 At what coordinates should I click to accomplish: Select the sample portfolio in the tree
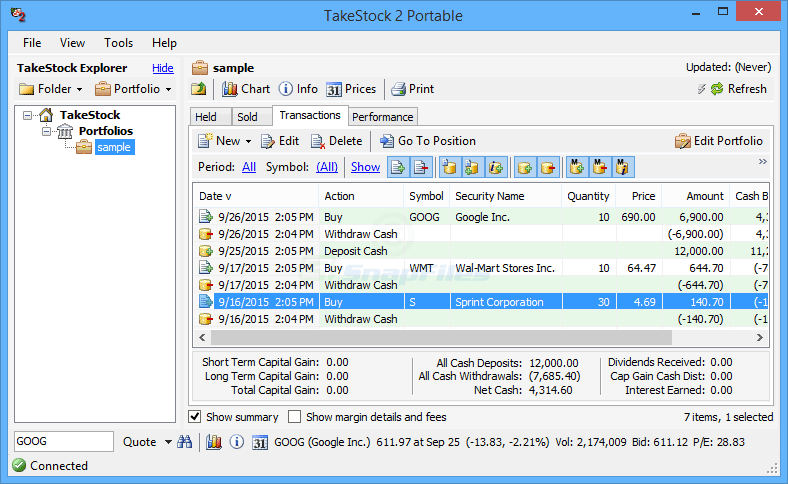tap(114, 147)
